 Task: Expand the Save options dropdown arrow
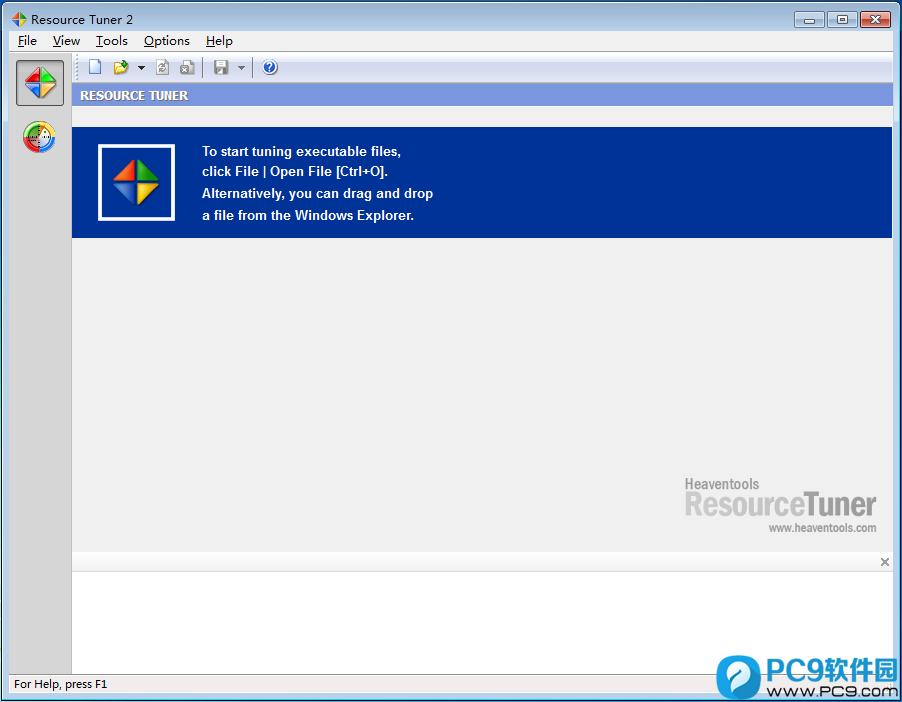[242, 68]
